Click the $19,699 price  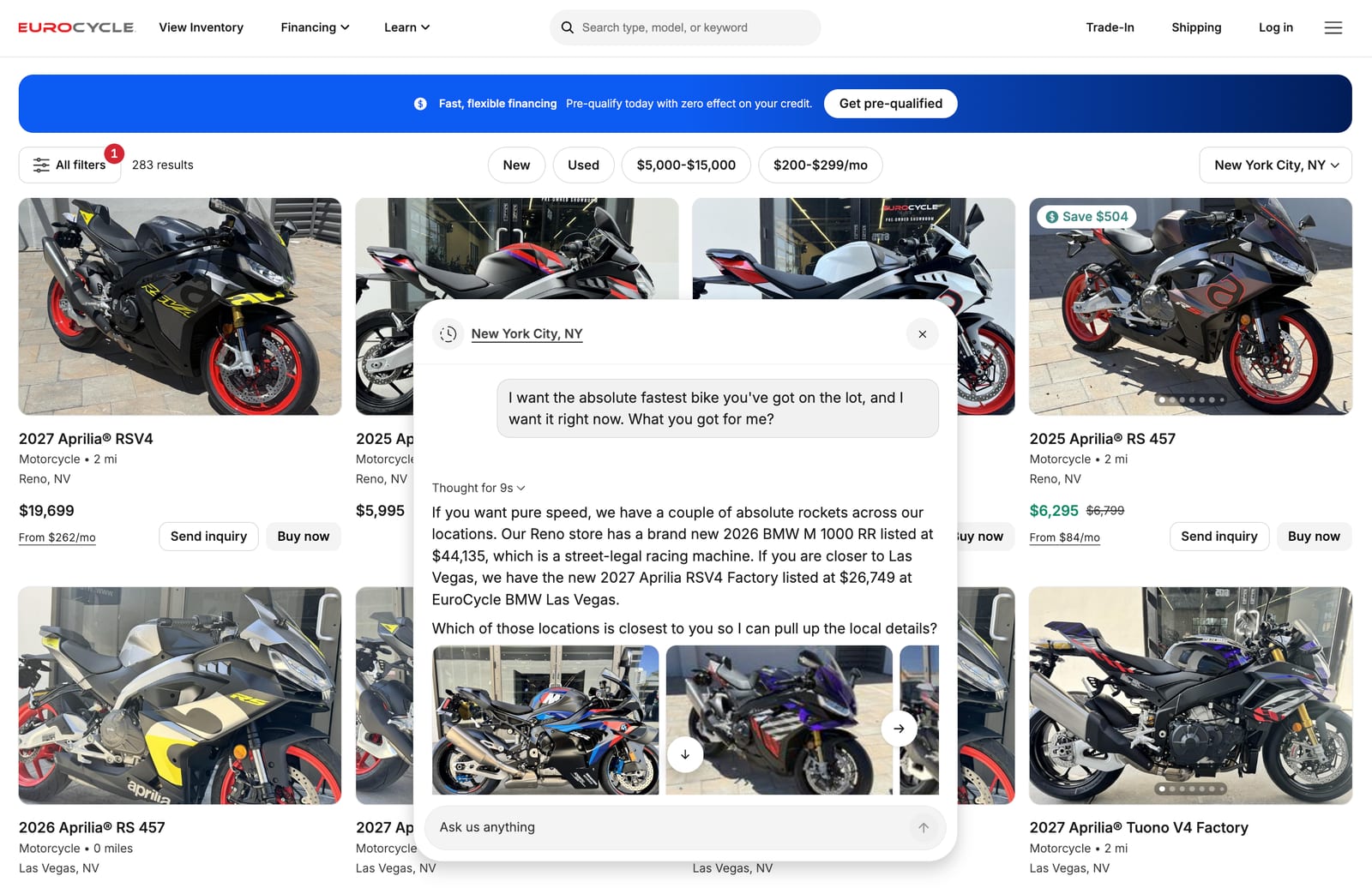click(x=46, y=511)
